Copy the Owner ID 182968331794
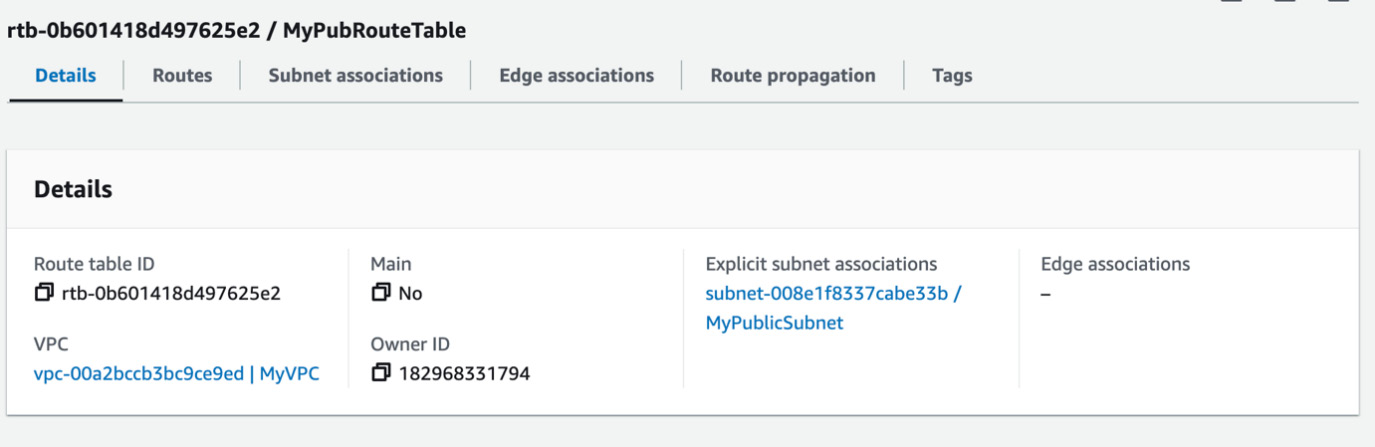Screen dimensions: 1375x447 [379, 374]
